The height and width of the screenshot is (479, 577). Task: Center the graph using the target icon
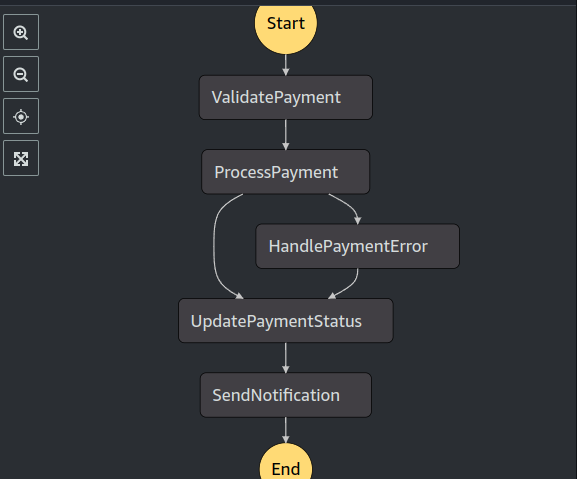coord(21,116)
